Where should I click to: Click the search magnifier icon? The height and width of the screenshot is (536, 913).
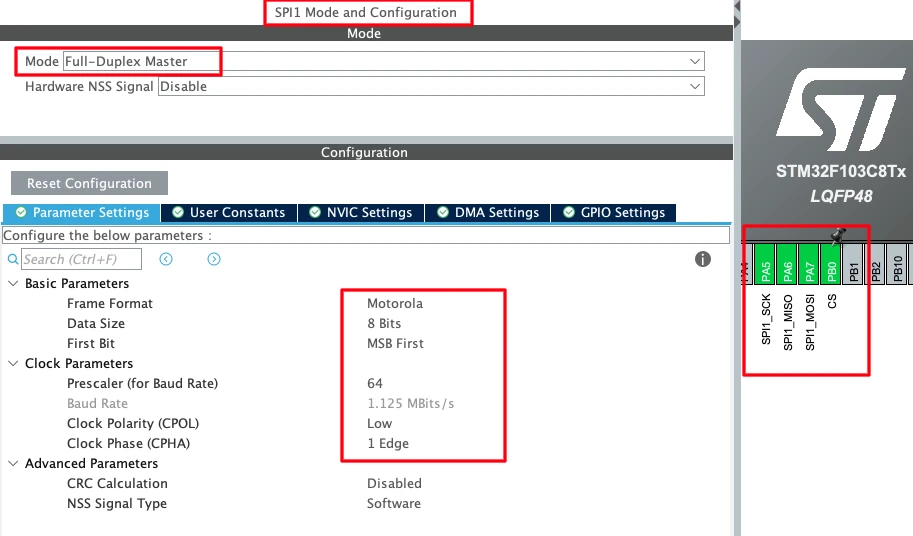[13, 260]
